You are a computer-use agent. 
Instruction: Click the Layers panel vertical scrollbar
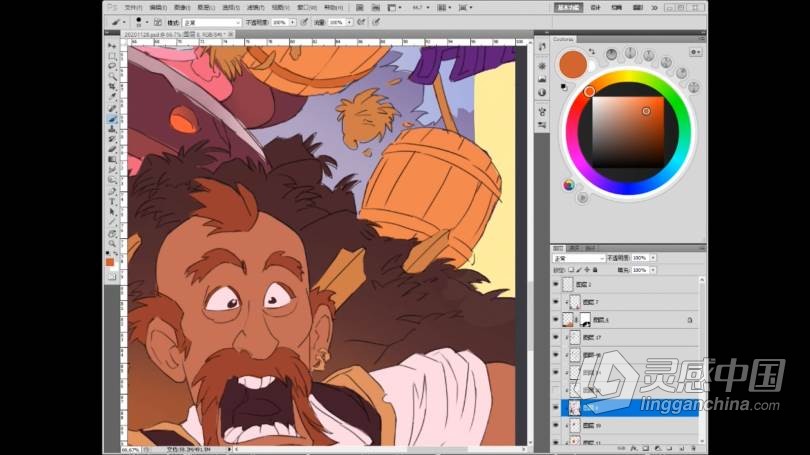[702, 360]
